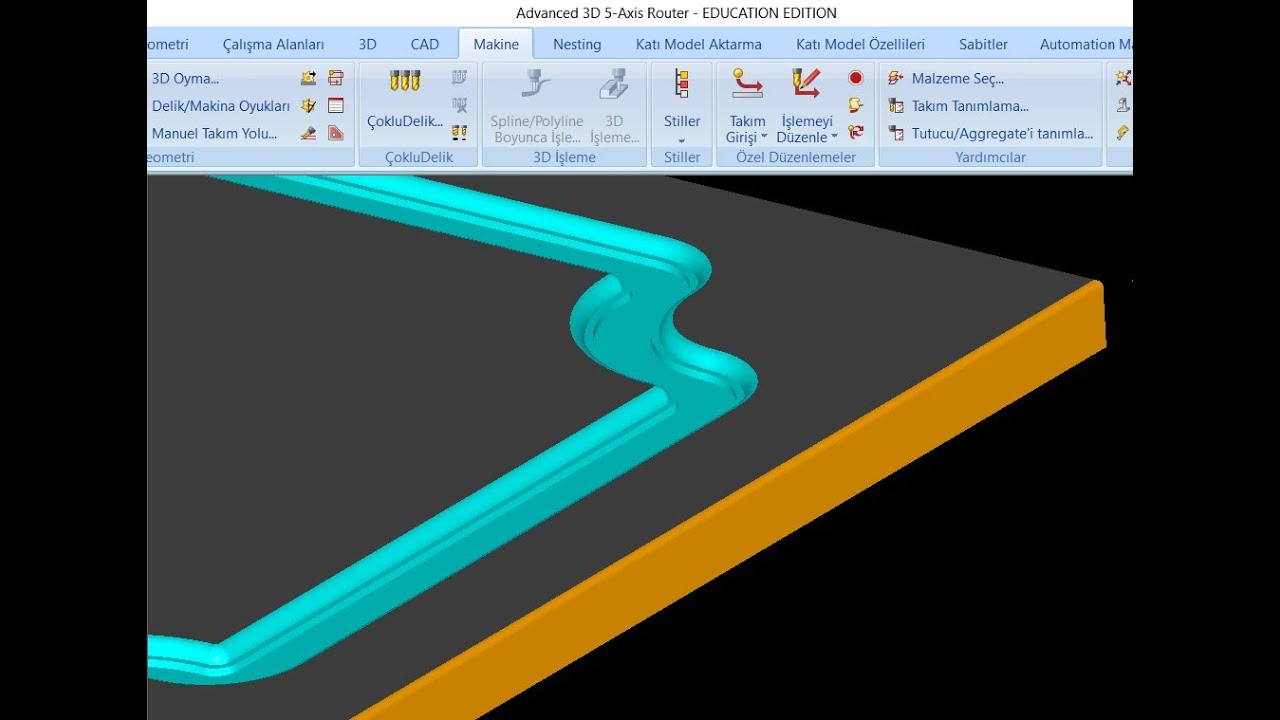Image resolution: width=1280 pixels, height=720 pixels.
Task: Switch to the Sabitler tab
Action: (983, 44)
